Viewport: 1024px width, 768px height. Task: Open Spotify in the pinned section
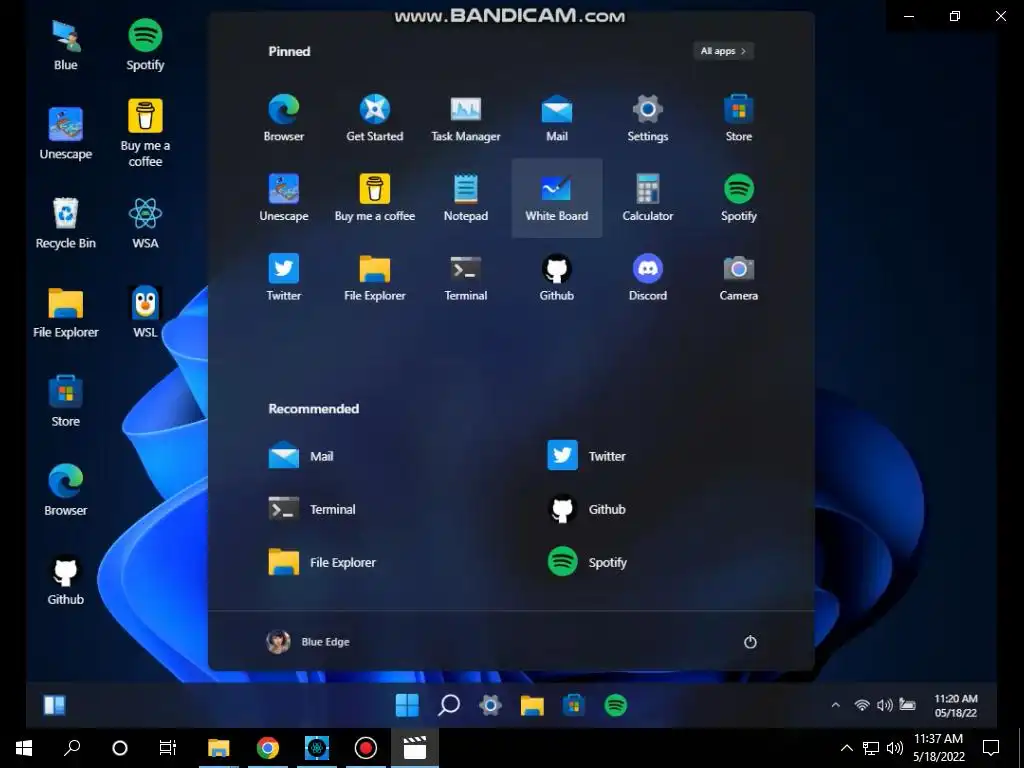tap(739, 198)
